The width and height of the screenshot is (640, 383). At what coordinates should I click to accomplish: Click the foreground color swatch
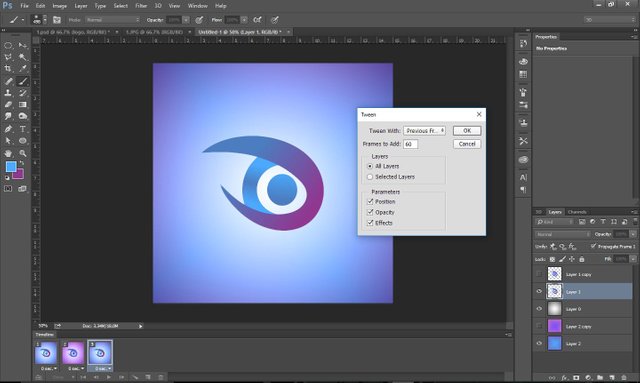click(x=11, y=167)
